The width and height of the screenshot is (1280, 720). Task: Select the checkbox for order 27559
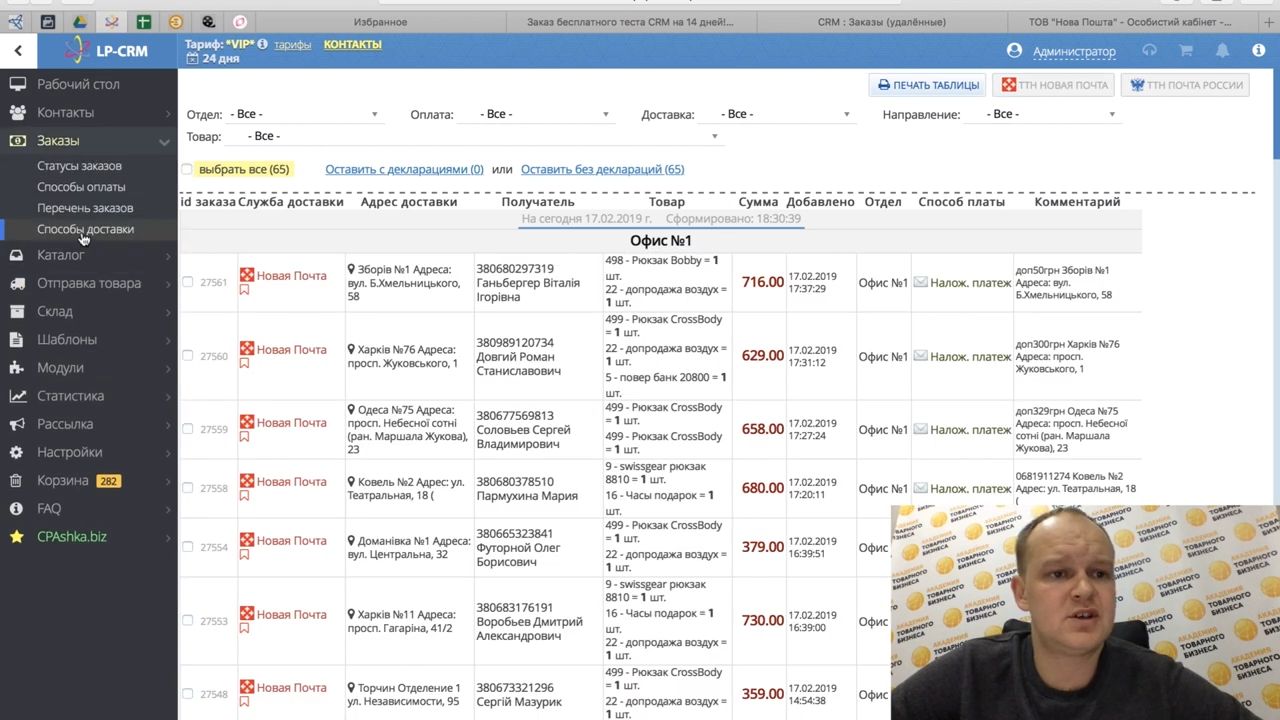[x=187, y=429]
